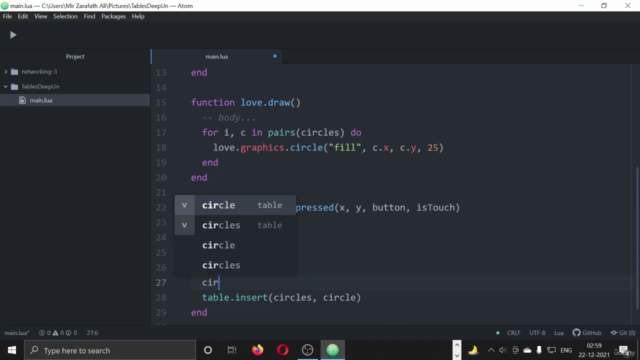Switch to Atom in the taskbar
Image resolution: width=640 pixels, height=360 pixels.
pos(333,350)
